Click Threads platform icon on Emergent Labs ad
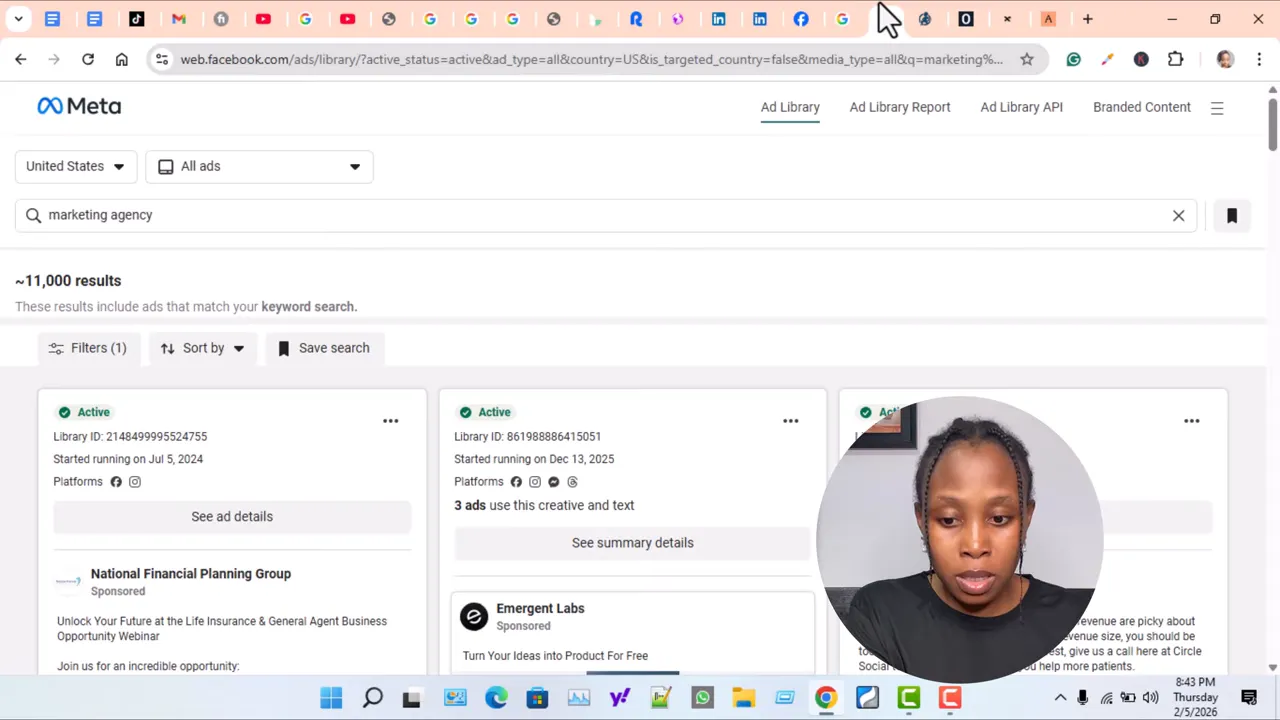Viewport: 1280px width, 720px height. [x=573, y=482]
